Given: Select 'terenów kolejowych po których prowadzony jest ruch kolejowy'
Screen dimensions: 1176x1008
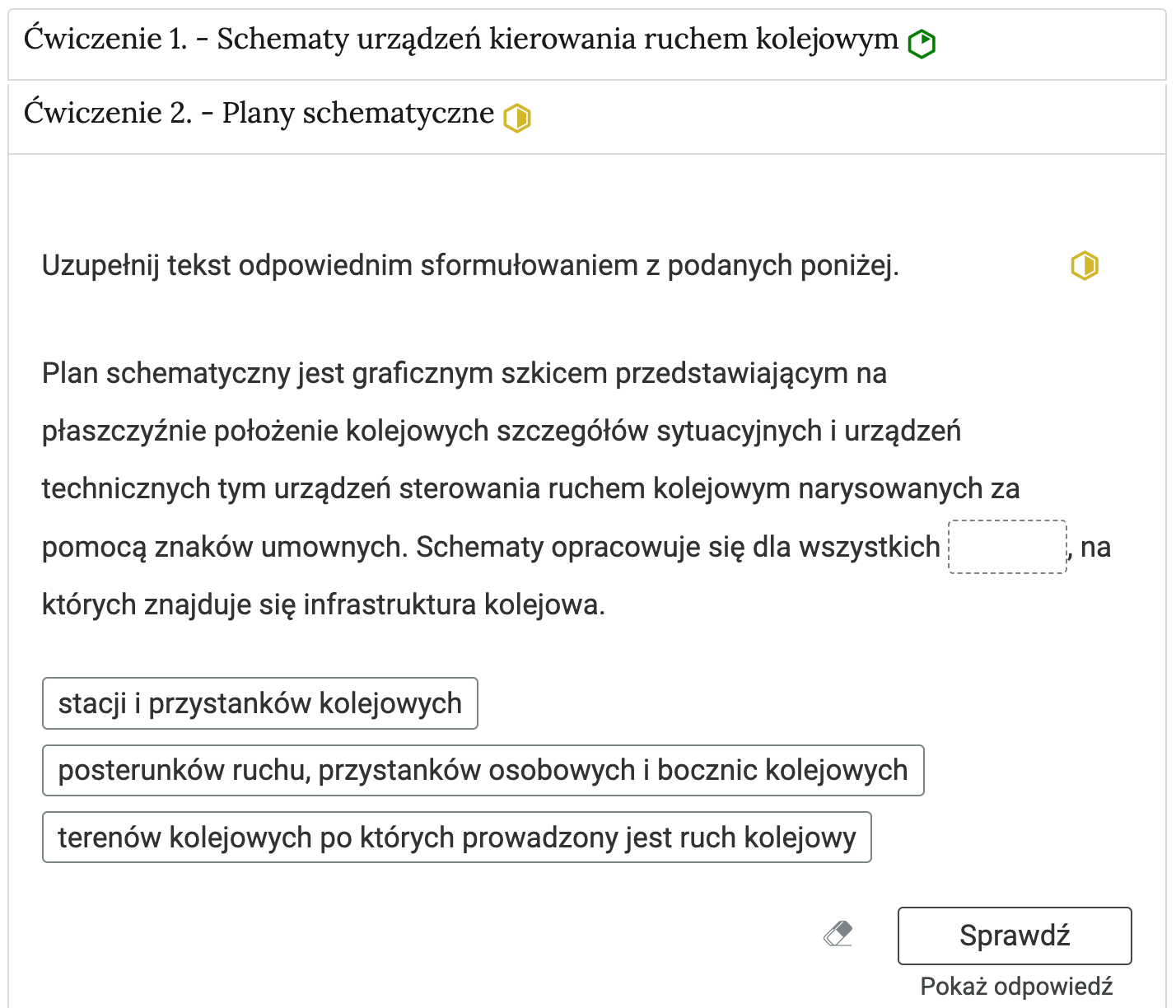Looking at the screenshot, I should pos(457,837).
